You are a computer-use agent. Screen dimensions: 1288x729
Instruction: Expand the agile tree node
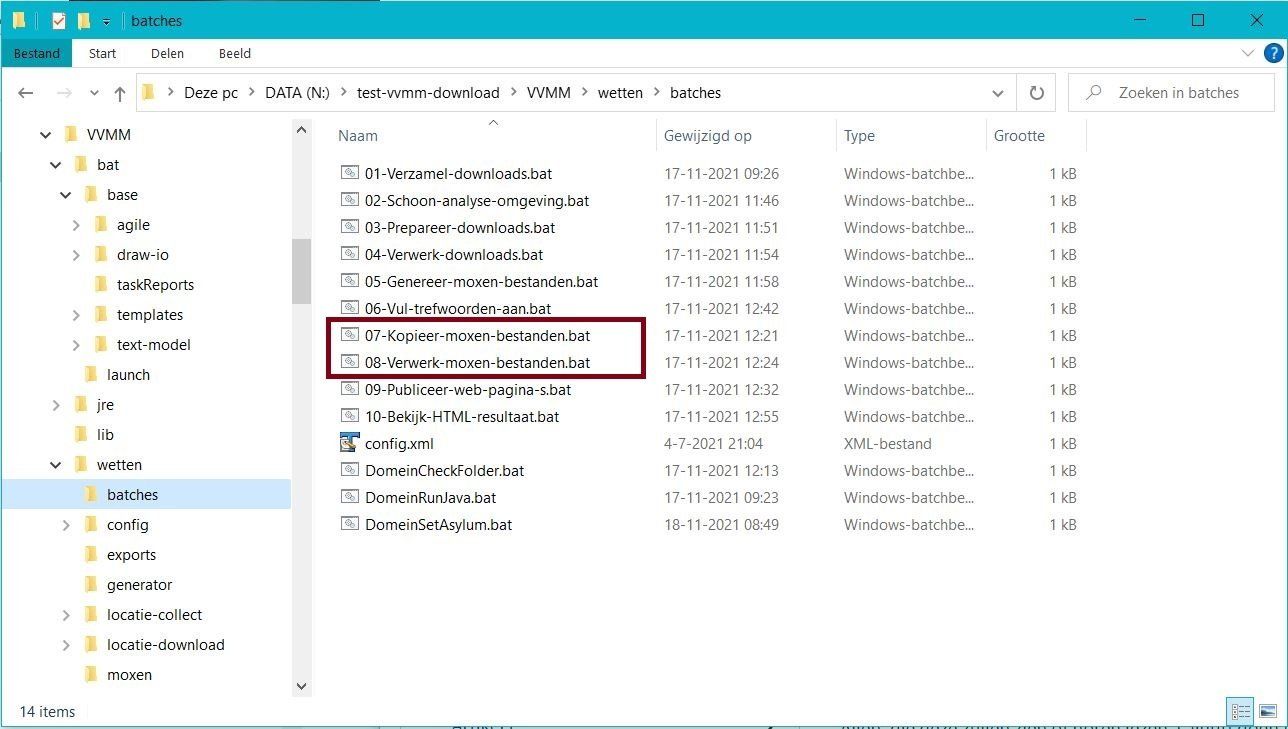pos(76,225)
